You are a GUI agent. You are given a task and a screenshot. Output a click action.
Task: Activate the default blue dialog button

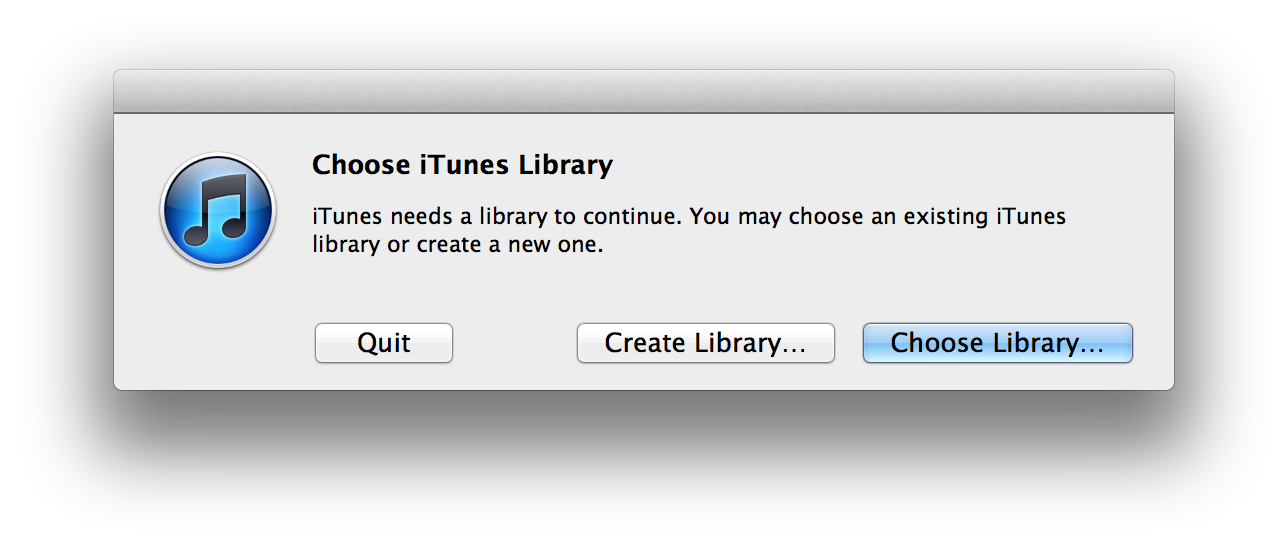click(x=997, y=343)
